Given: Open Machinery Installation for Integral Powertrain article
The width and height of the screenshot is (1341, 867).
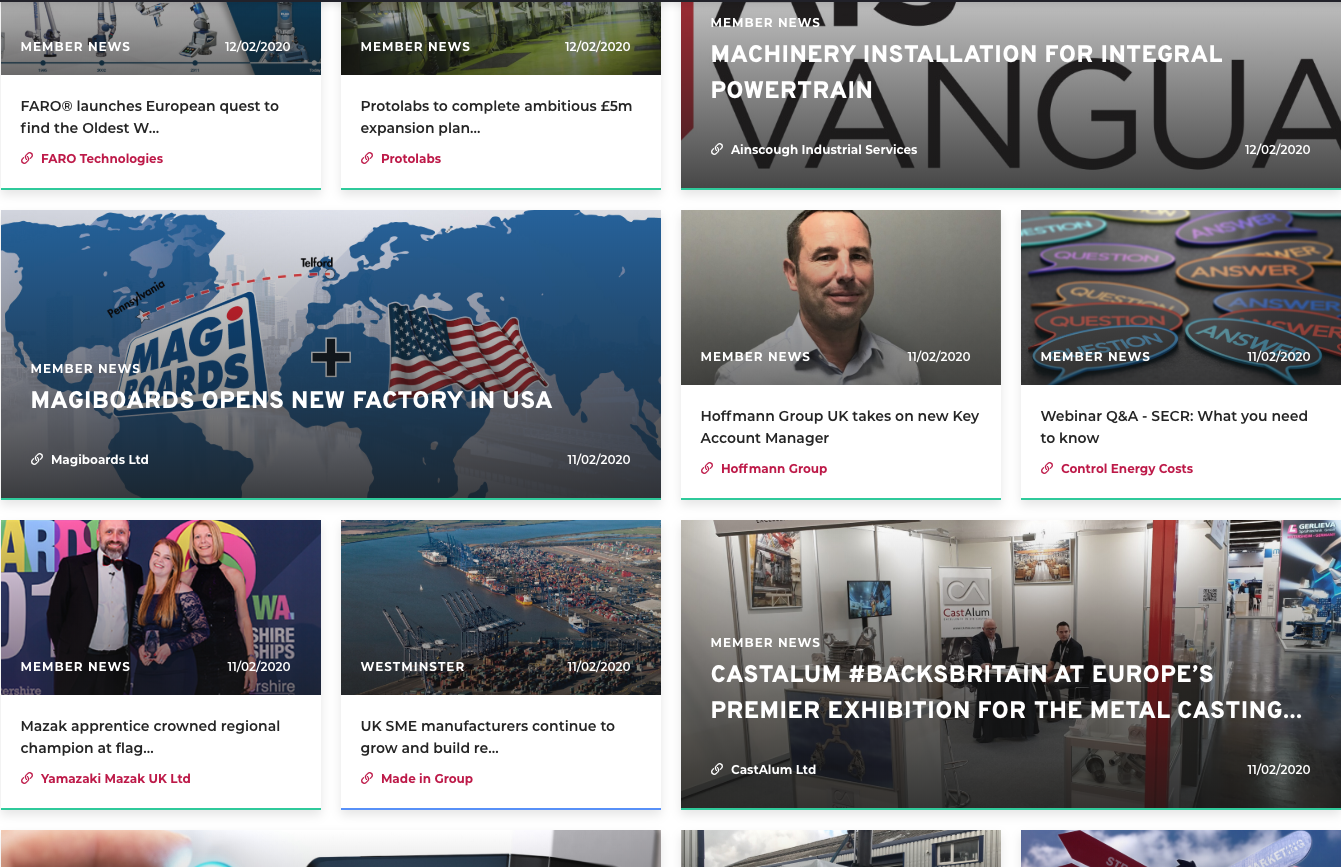Looking at the screenshot, I should click(967, 72).
